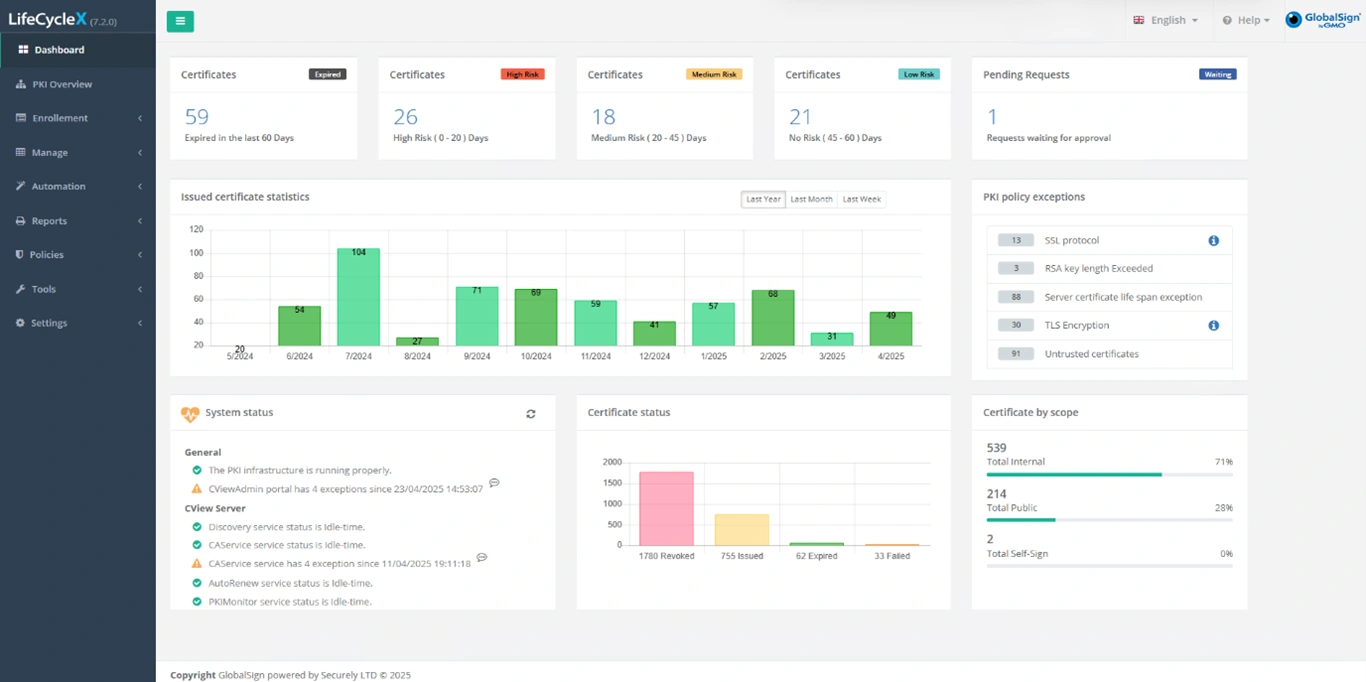Viewport: 1366px width, 682px height.
Task: Open the English language dropdown
Action: [1165, 20]
